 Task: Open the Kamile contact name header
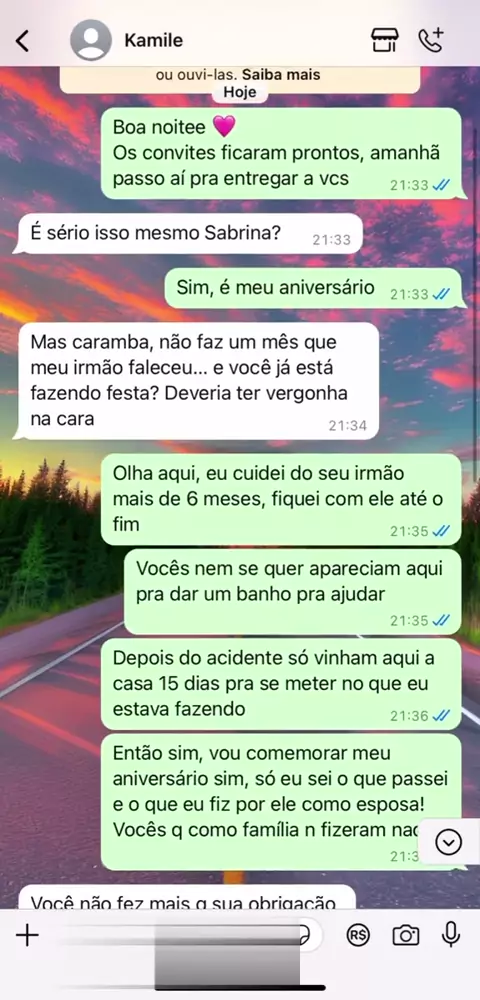(154, 40)
